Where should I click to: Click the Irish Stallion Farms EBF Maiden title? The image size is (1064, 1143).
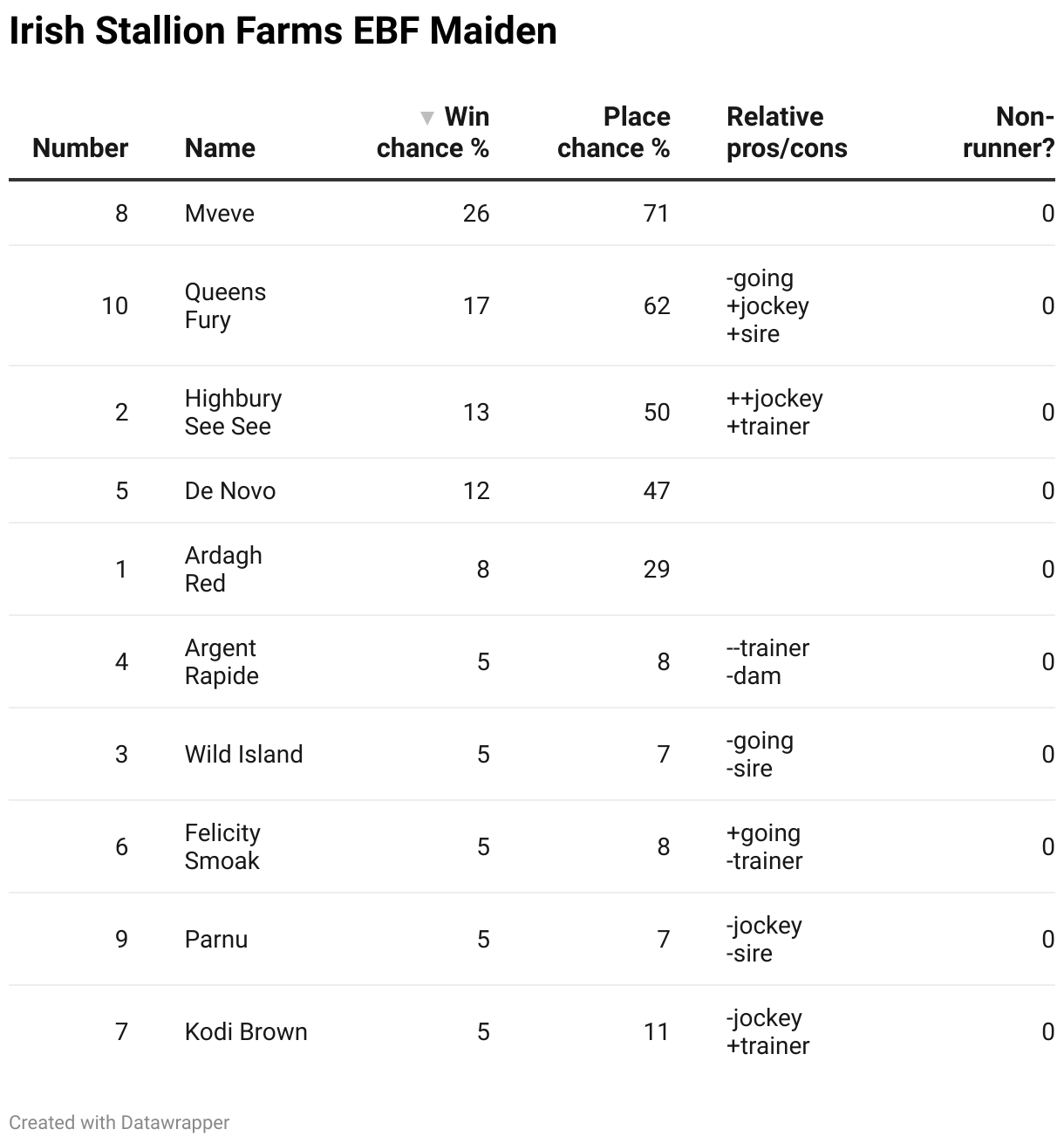(283, 31)
